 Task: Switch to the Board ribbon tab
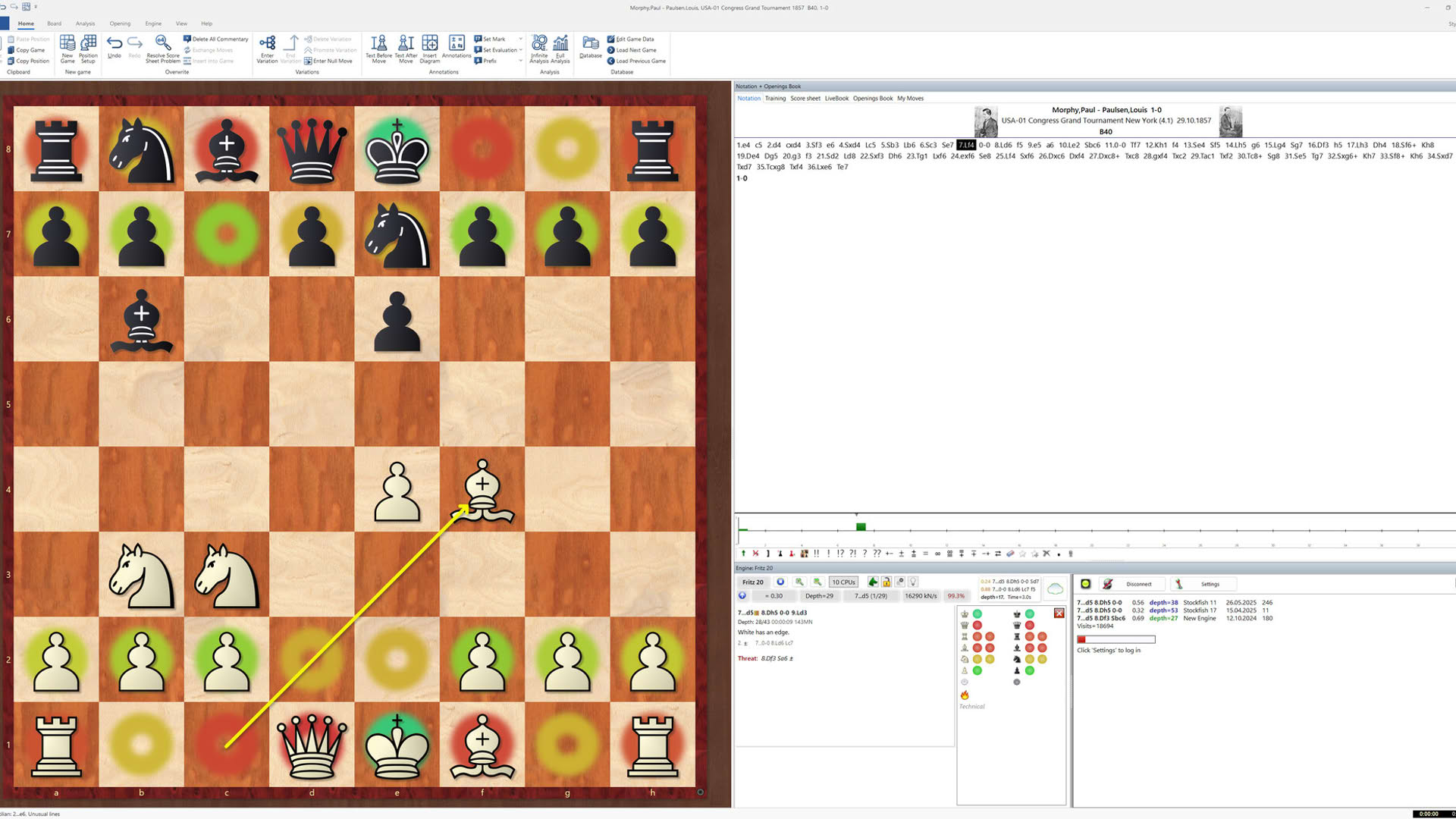[54, 24]
